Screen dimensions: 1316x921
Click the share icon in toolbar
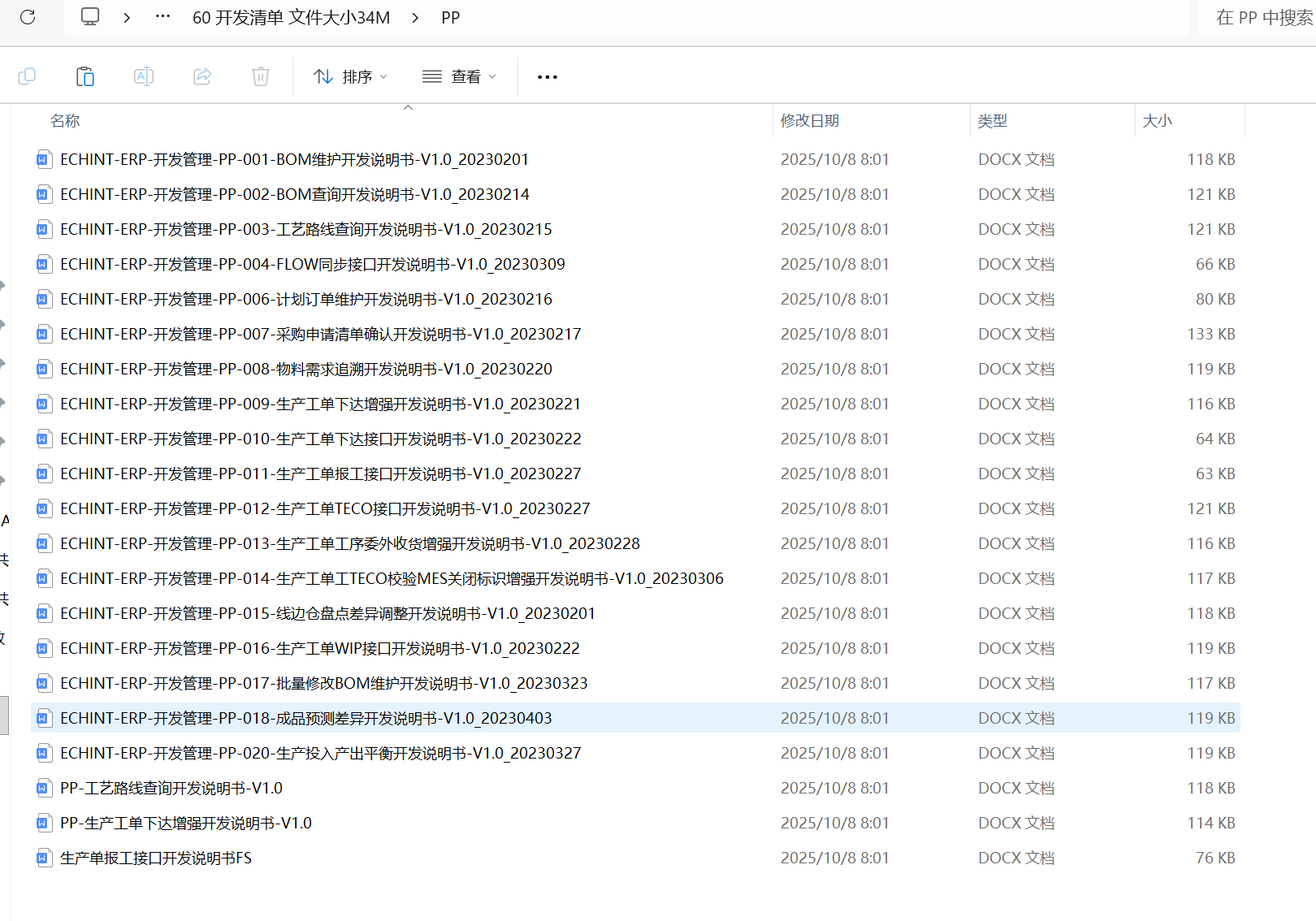[202, 76]
